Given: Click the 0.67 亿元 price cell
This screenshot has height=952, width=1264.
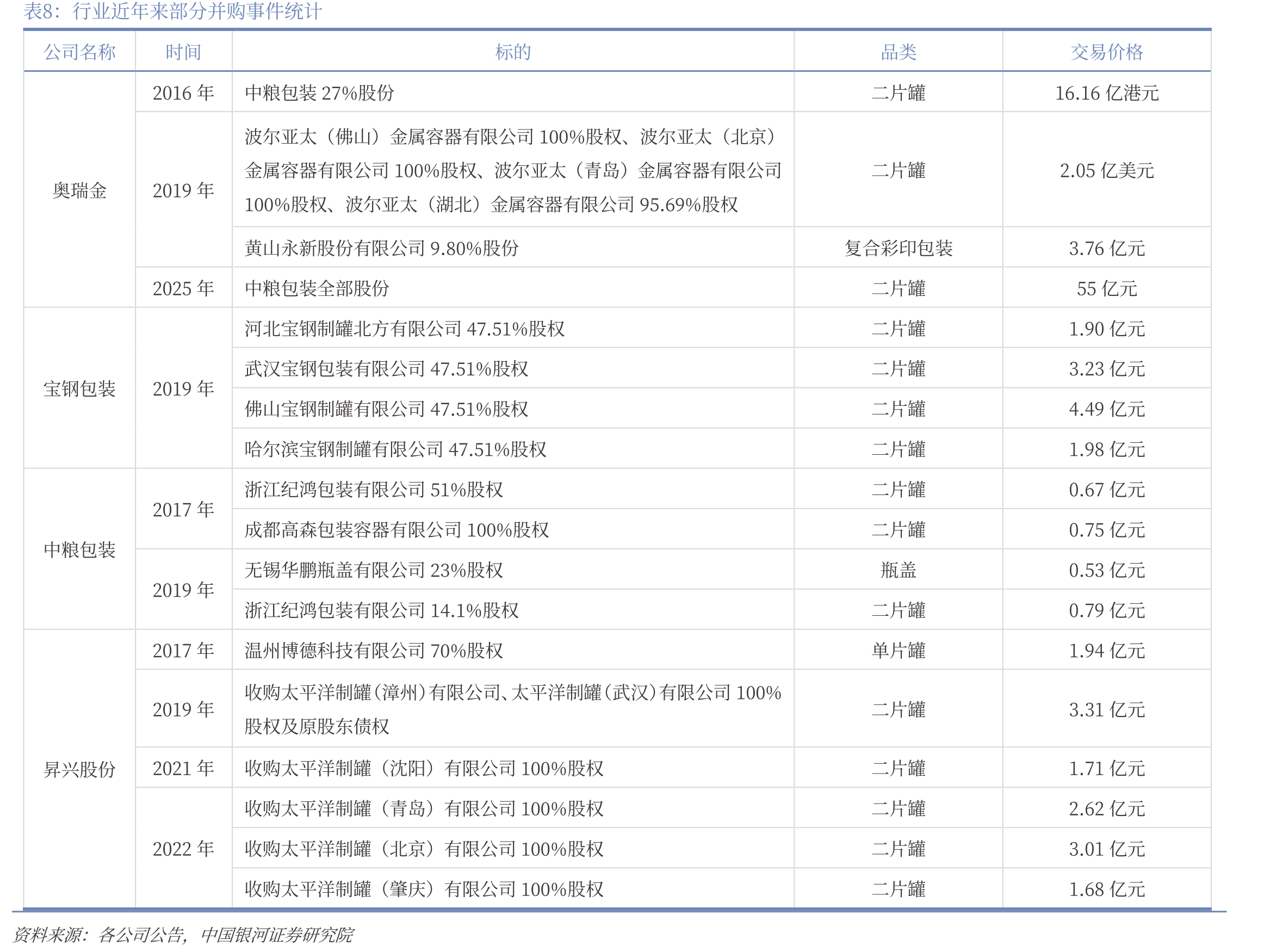Looking at the screenshot, I should pyautogui.click(x=1107, y=489).
